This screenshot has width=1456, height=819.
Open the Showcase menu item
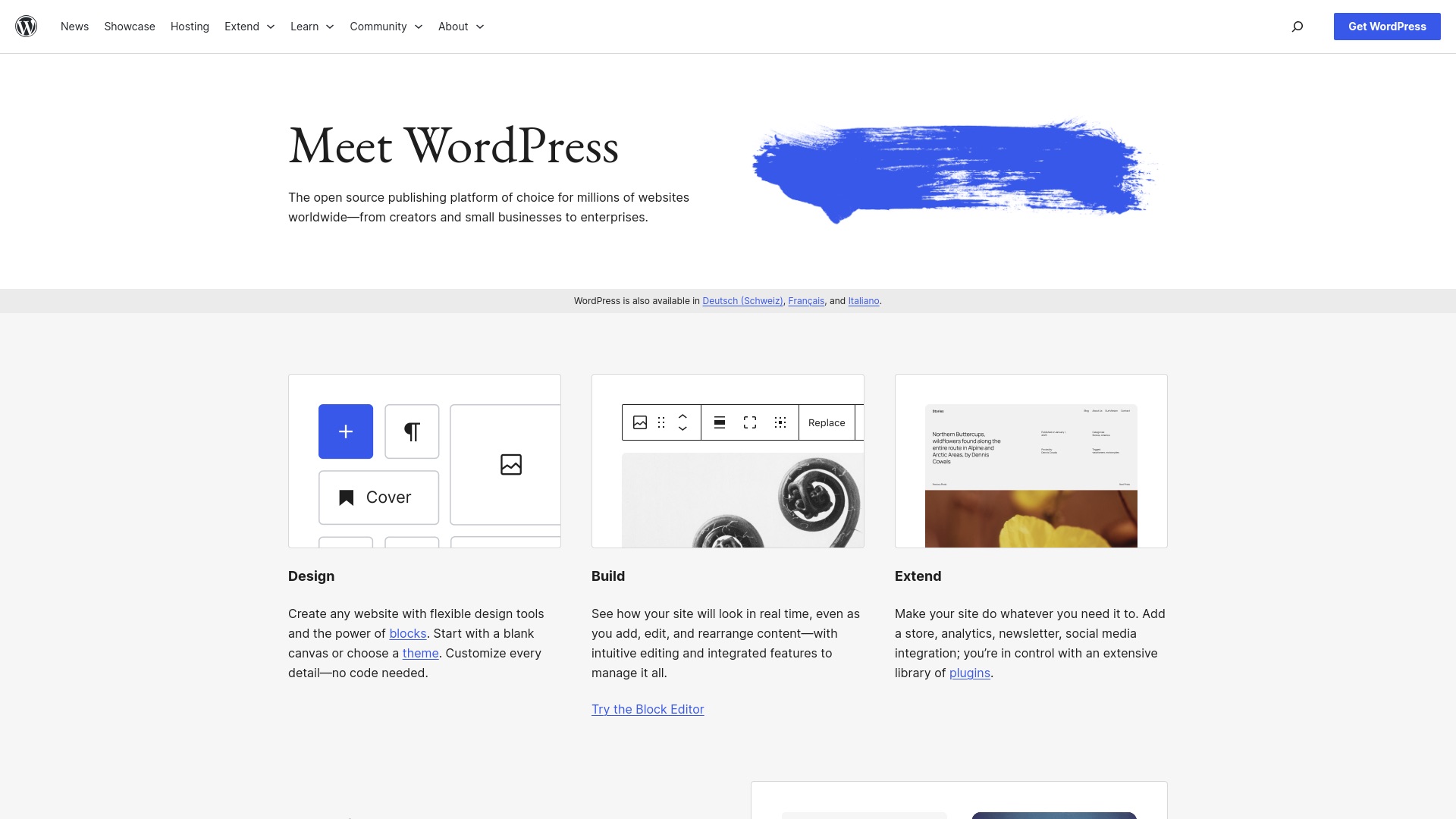click(130, 27)
